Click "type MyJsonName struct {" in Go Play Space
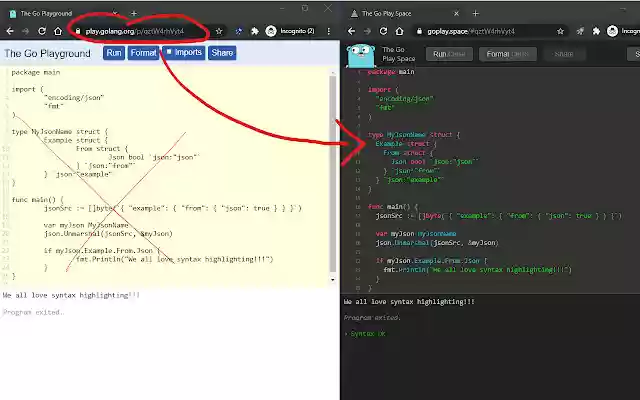Image resolution: width=640 pixels, height=400 pixels. (x=414, y=135)
